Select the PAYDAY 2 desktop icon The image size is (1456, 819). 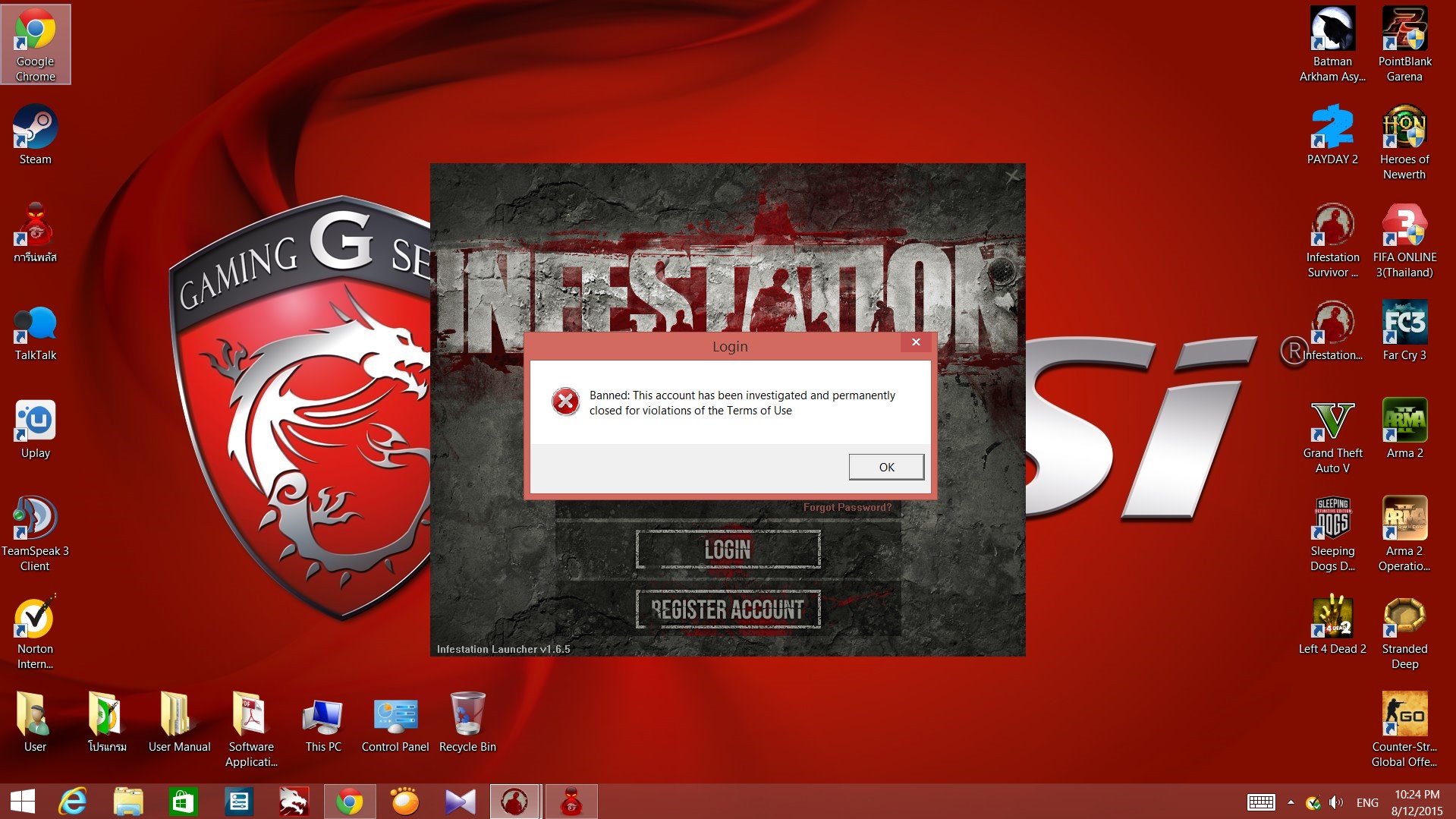click(1332, 136)
